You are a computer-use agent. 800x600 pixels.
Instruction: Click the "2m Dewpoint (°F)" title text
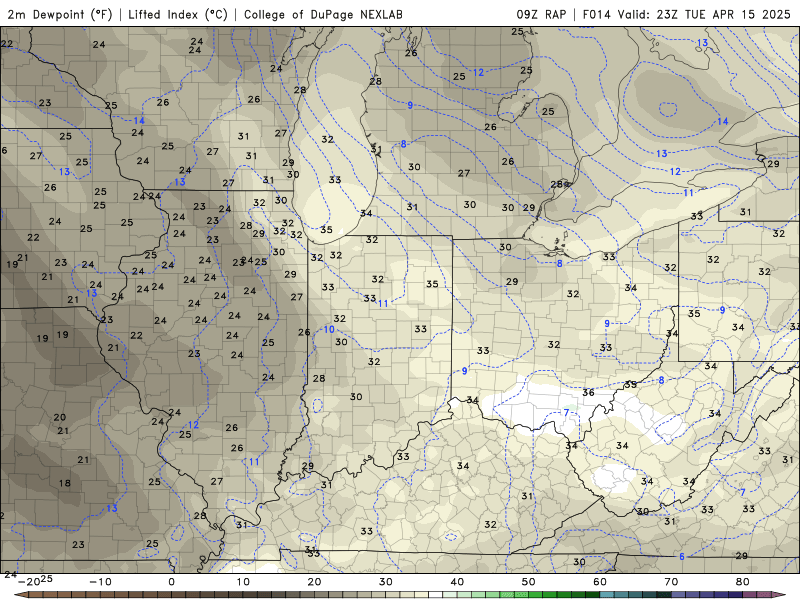coord(60,14)
